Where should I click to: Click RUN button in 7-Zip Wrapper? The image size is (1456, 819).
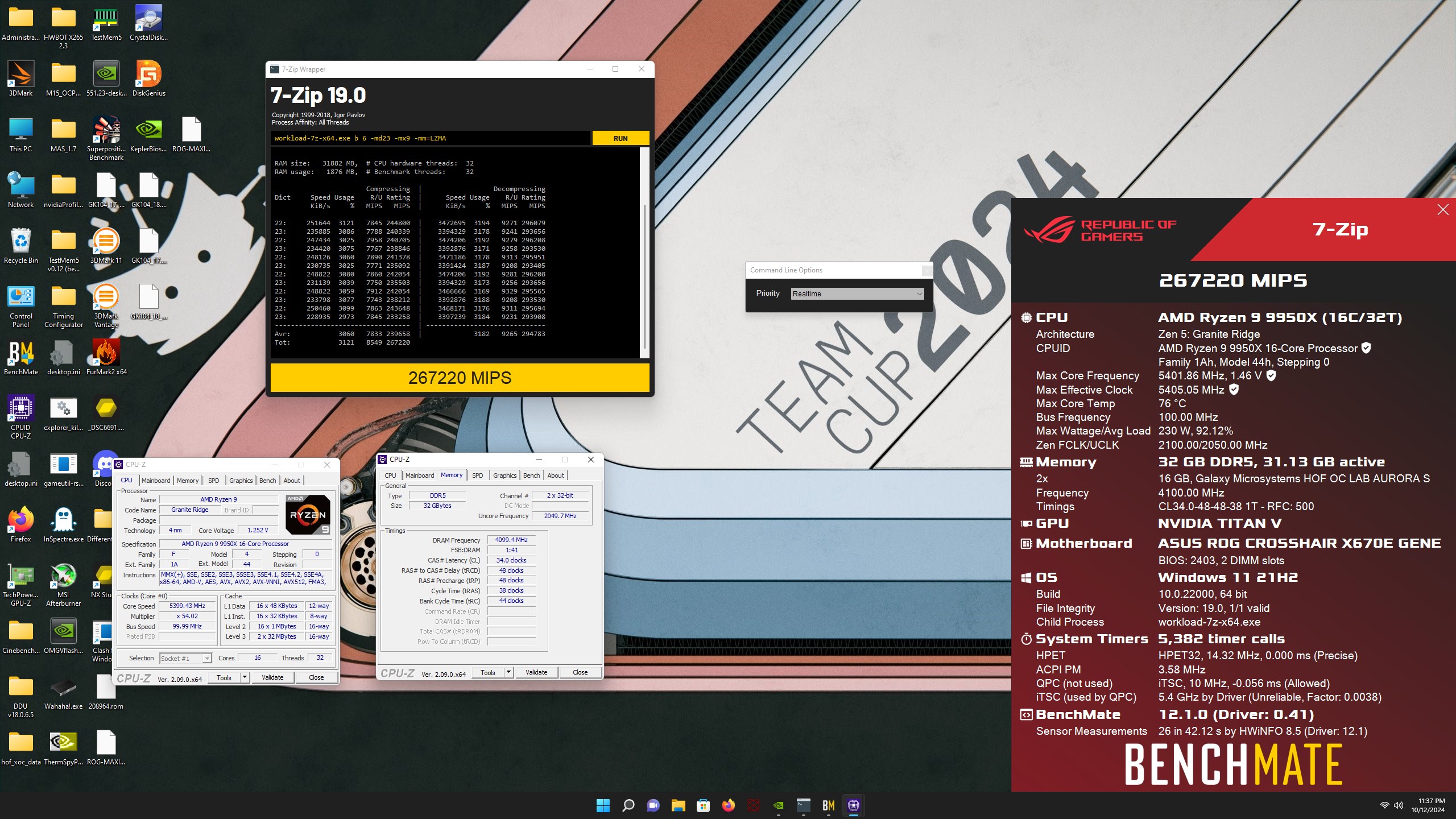621,138
